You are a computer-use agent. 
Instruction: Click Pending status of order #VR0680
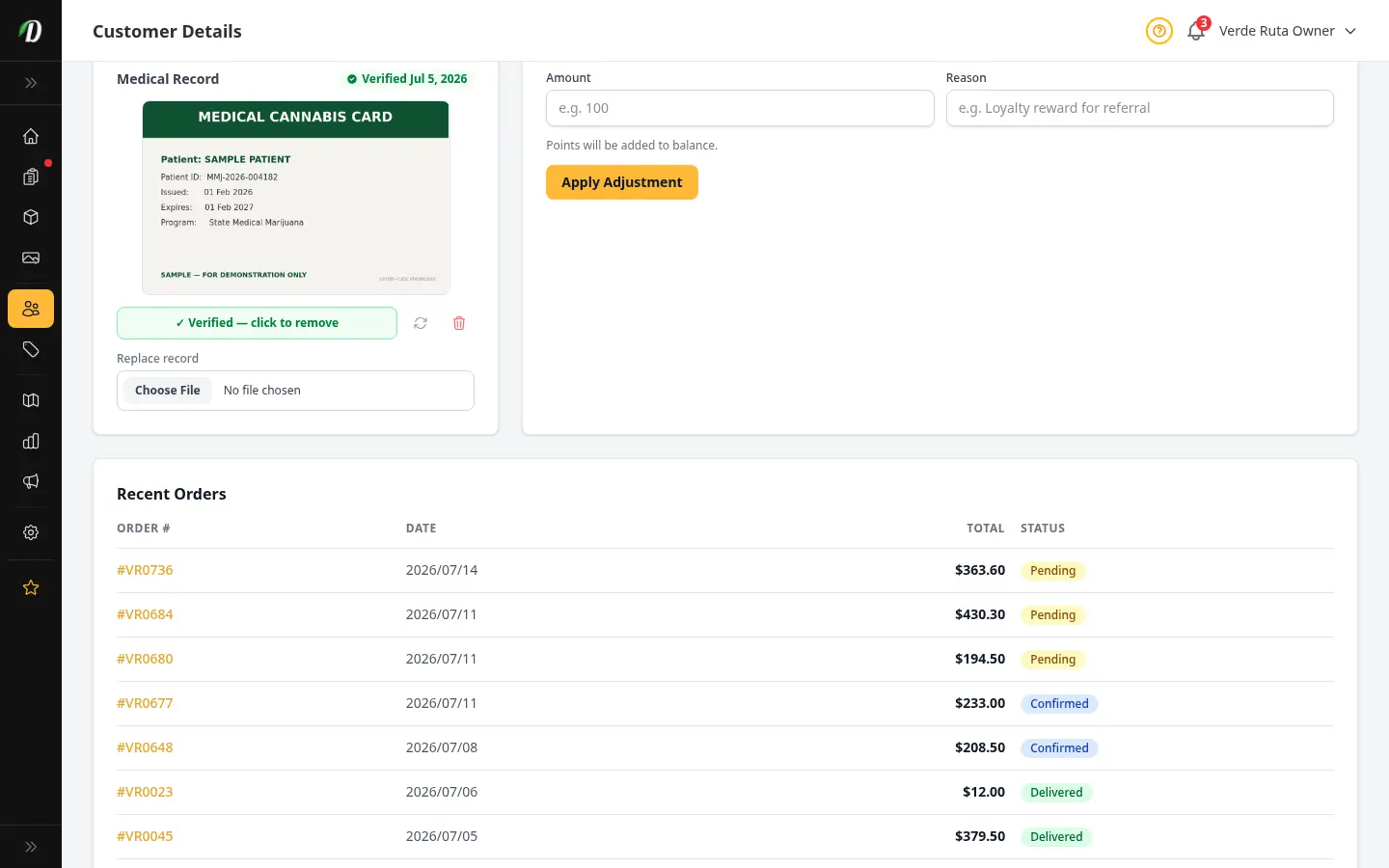pyautogui.click(x=1052, y=660)
